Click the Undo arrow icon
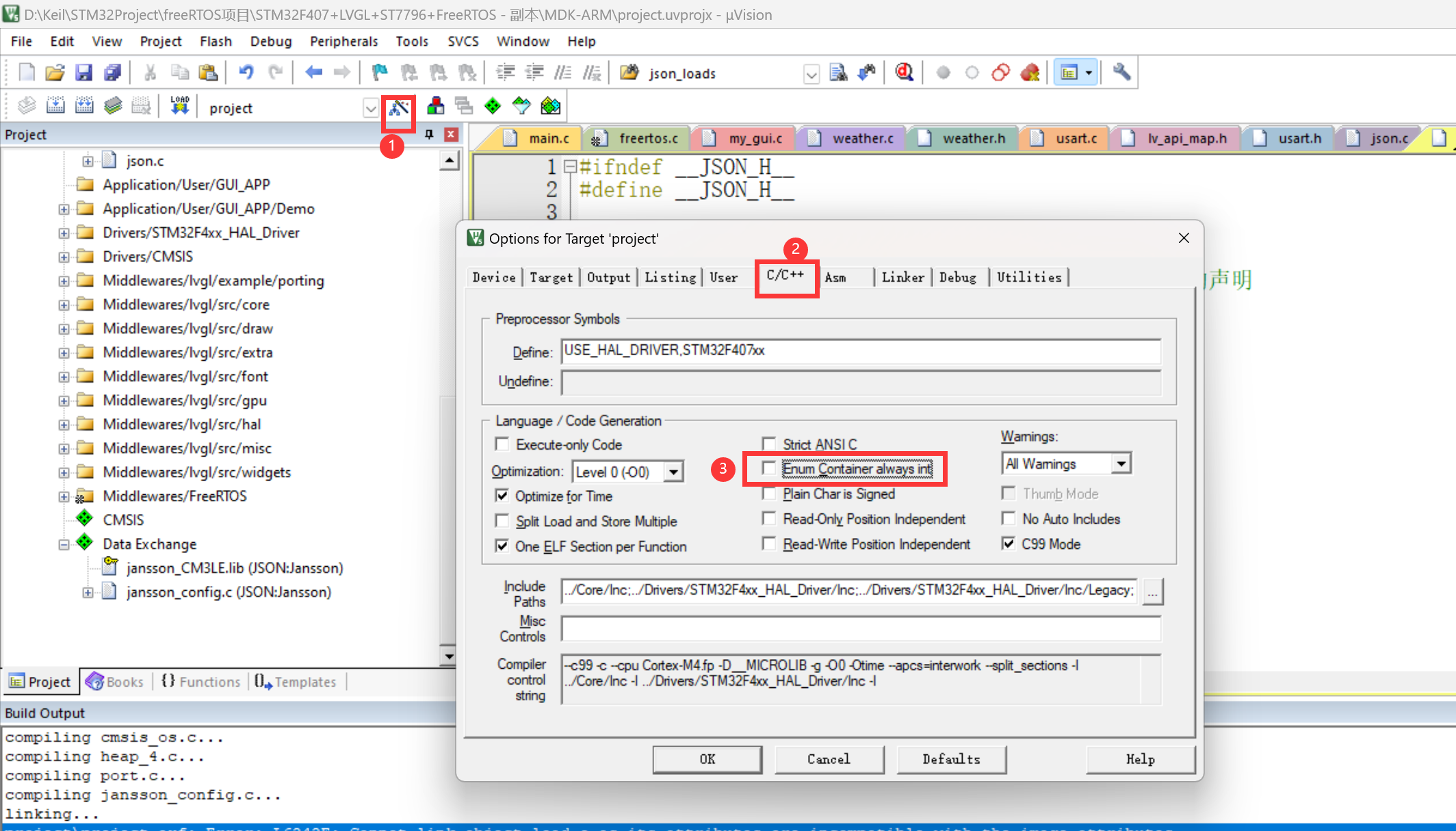The height and width of the screenshot is (831, 1456). (x=246, y=73)
